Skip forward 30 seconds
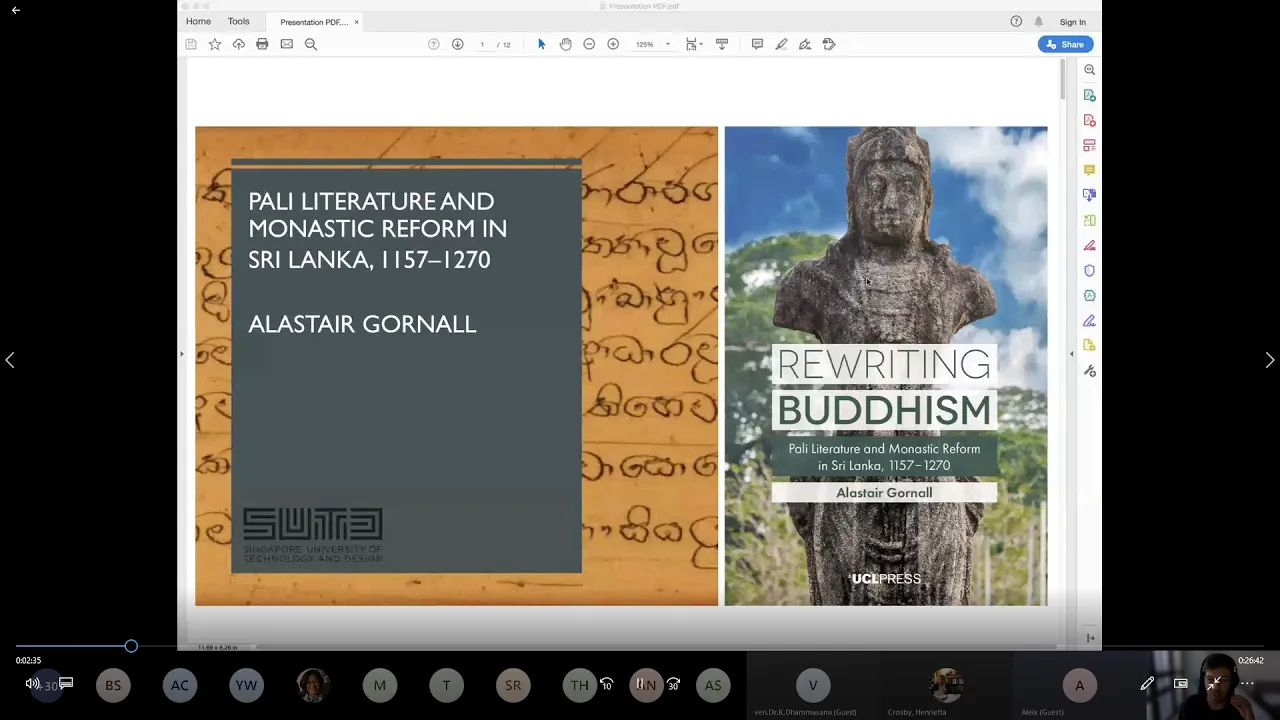Image resolution: width=1280 pixels, height=720 pixels. pyautogui.click(x=673, y=684)
